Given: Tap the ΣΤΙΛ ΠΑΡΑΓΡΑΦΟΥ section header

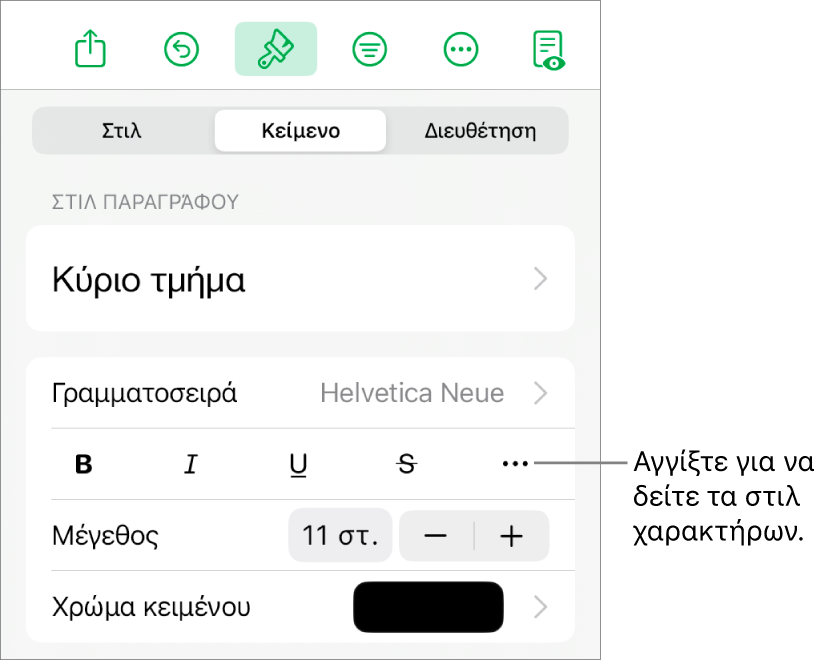Looking at the screenshot, I should click(145, 201).
